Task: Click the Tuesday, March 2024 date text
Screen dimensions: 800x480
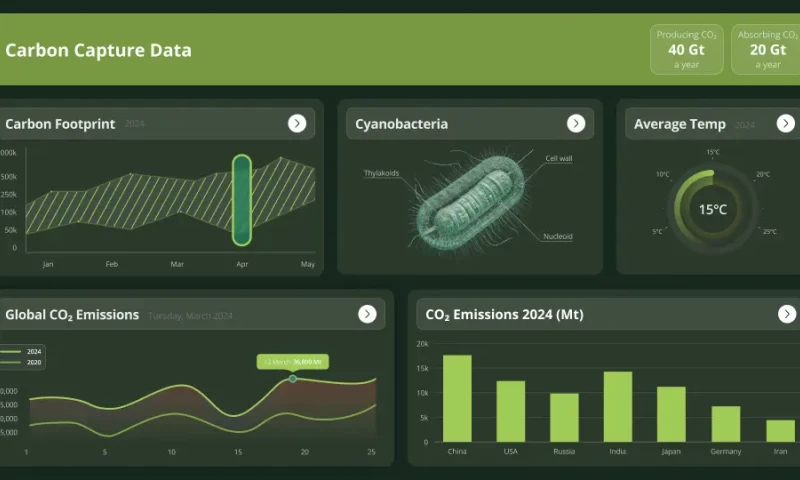Action: click(x=190, y=316)
